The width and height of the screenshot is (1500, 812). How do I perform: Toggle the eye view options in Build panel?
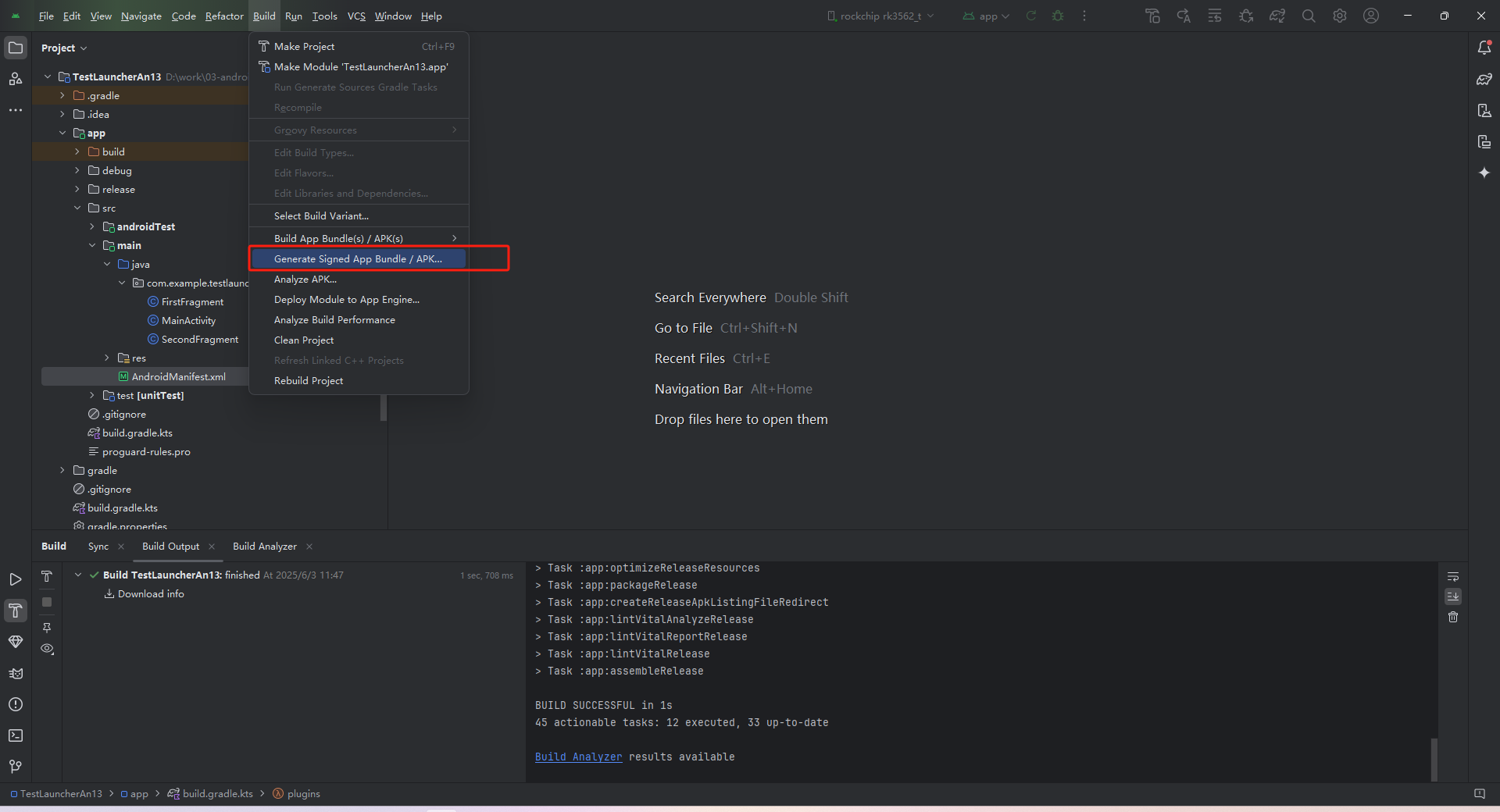47,649
